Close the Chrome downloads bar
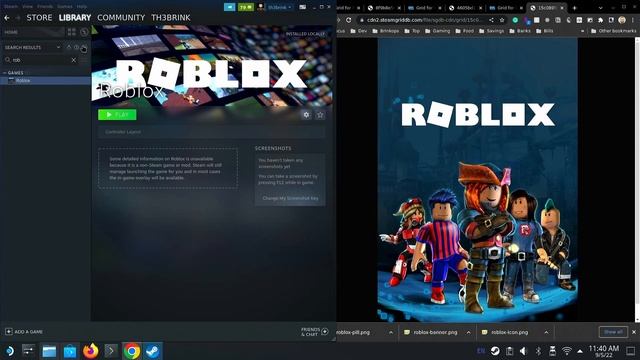The image size is (640, 360). point(634,332)
